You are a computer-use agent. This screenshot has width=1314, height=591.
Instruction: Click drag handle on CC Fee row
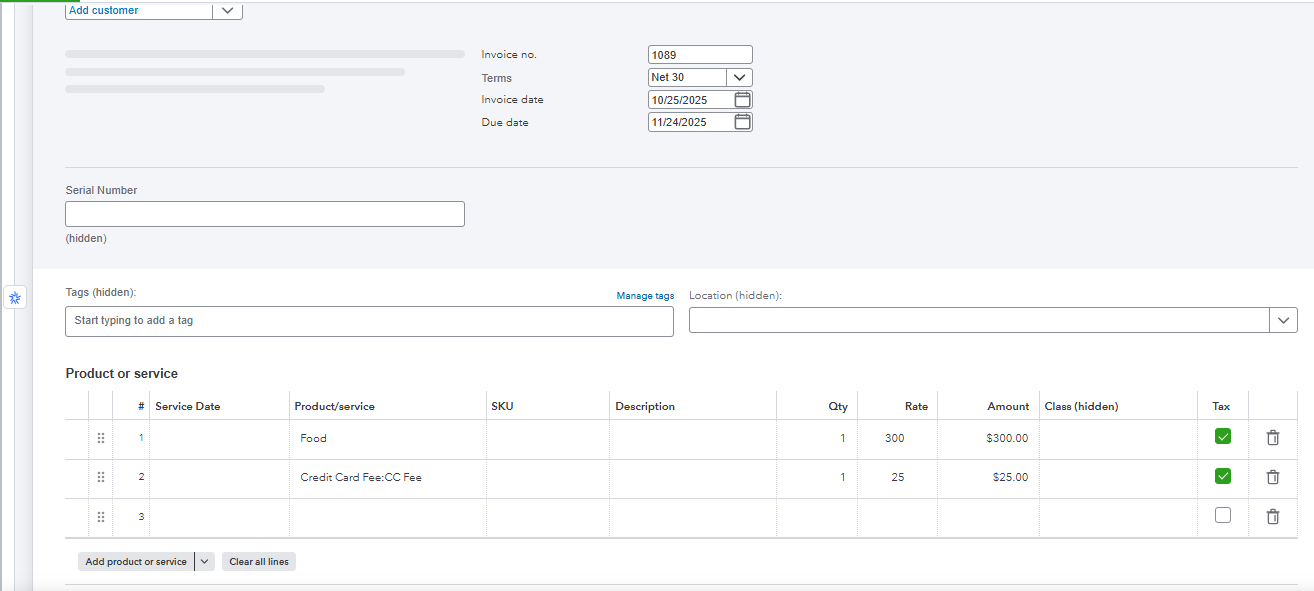(x=101, y=477)
